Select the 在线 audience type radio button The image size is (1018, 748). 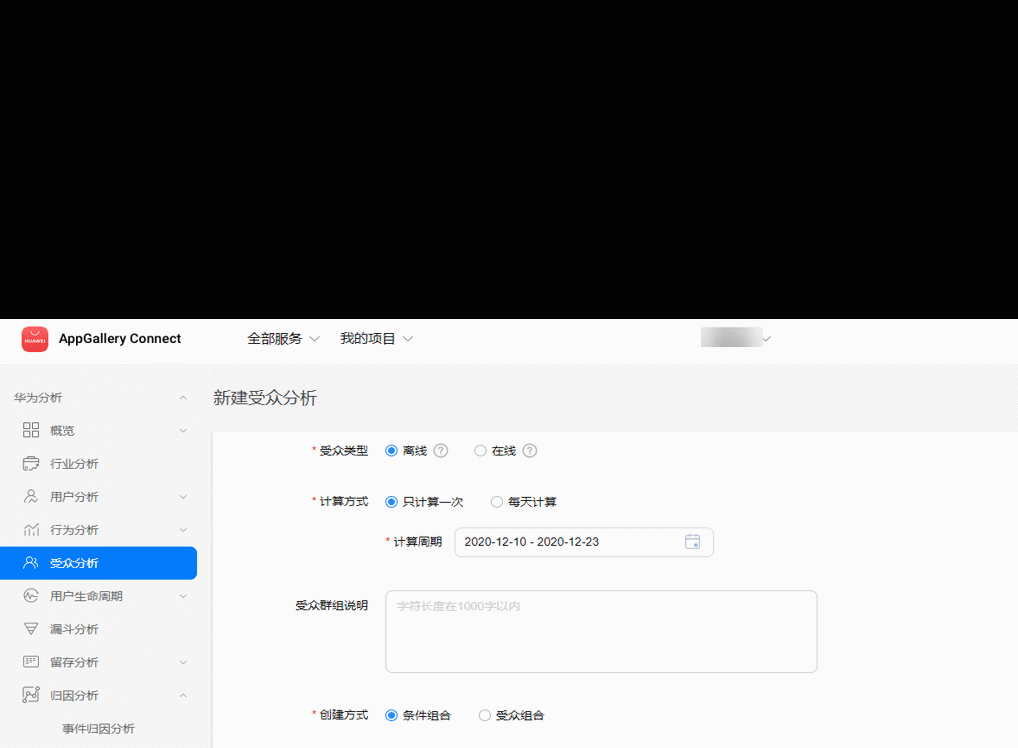[x=480, y=450]
